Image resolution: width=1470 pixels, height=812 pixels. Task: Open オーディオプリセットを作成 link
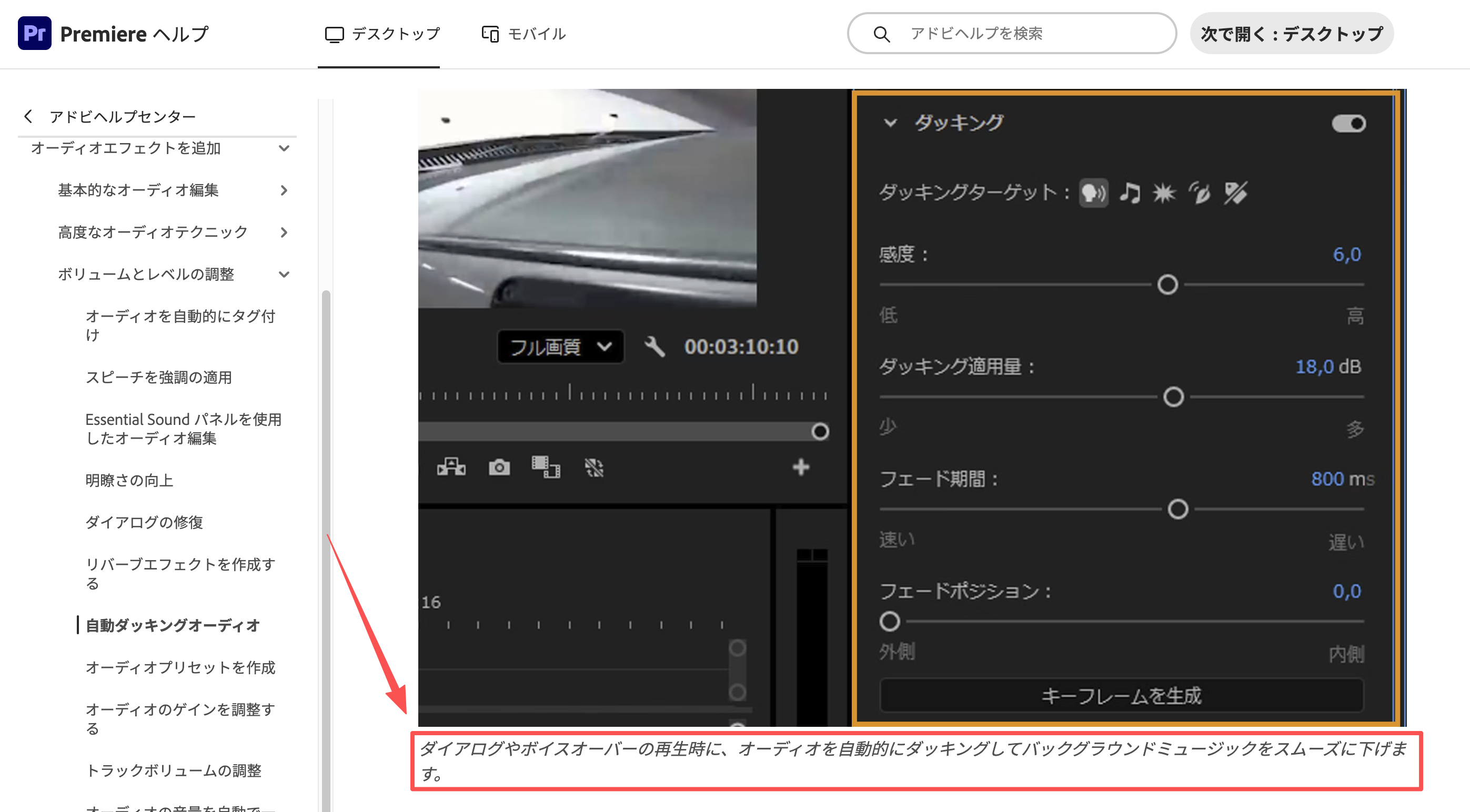pos(180,668)
